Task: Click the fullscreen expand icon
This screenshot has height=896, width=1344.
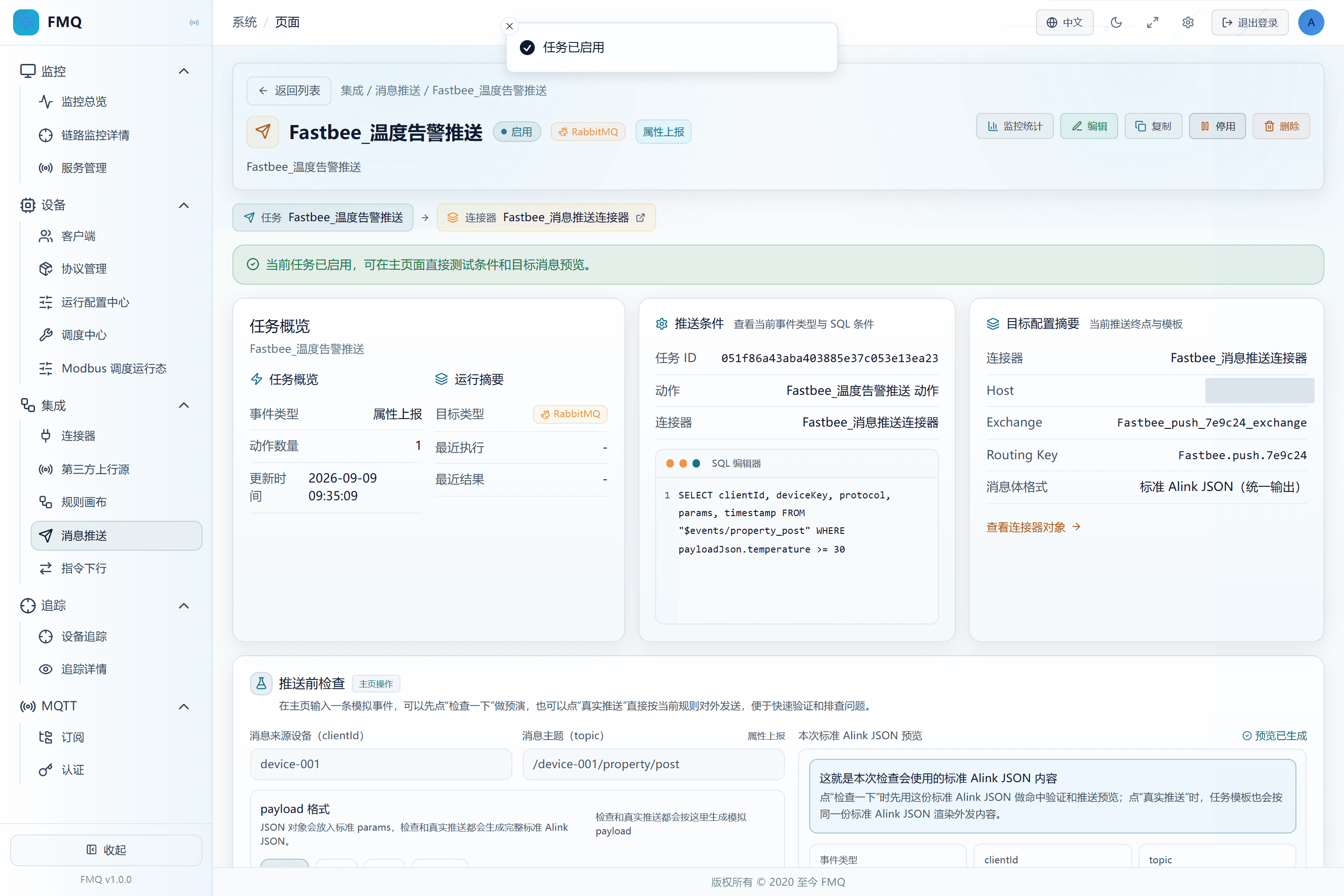Action: (x=1153, y=22)
